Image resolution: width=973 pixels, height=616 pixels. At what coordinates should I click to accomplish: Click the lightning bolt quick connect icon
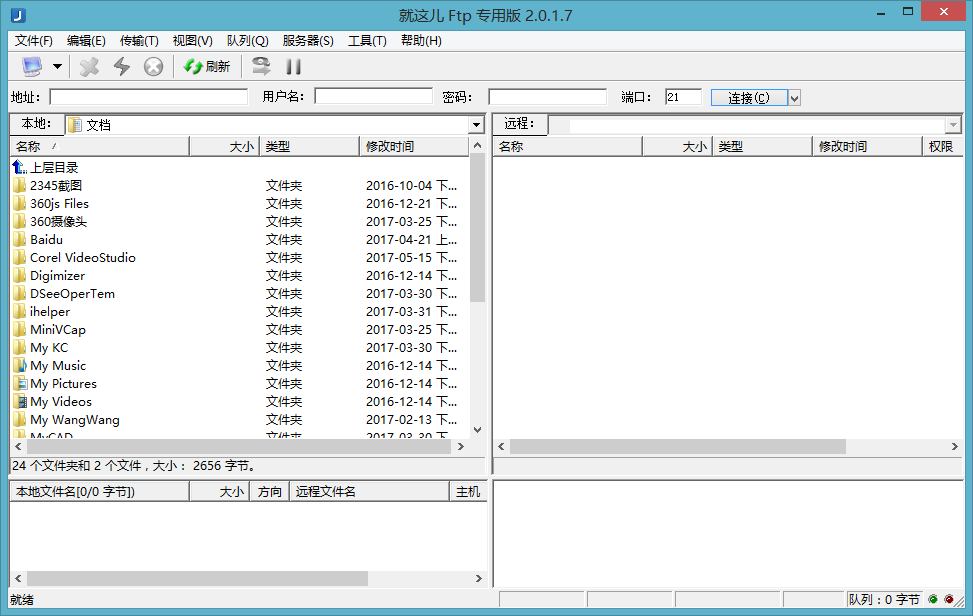(x=121, y=67)
